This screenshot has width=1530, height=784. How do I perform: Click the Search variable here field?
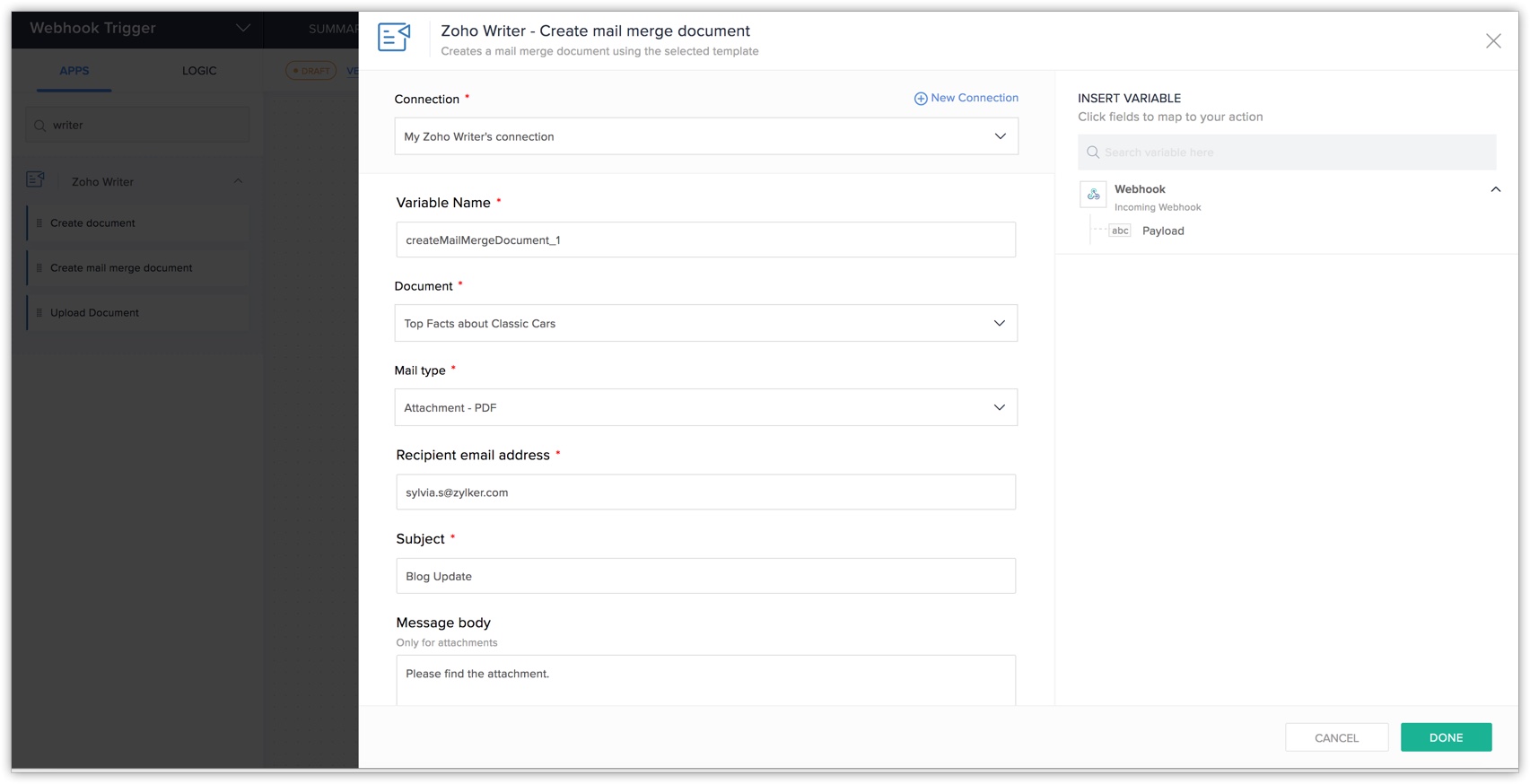click(1287, 152)
